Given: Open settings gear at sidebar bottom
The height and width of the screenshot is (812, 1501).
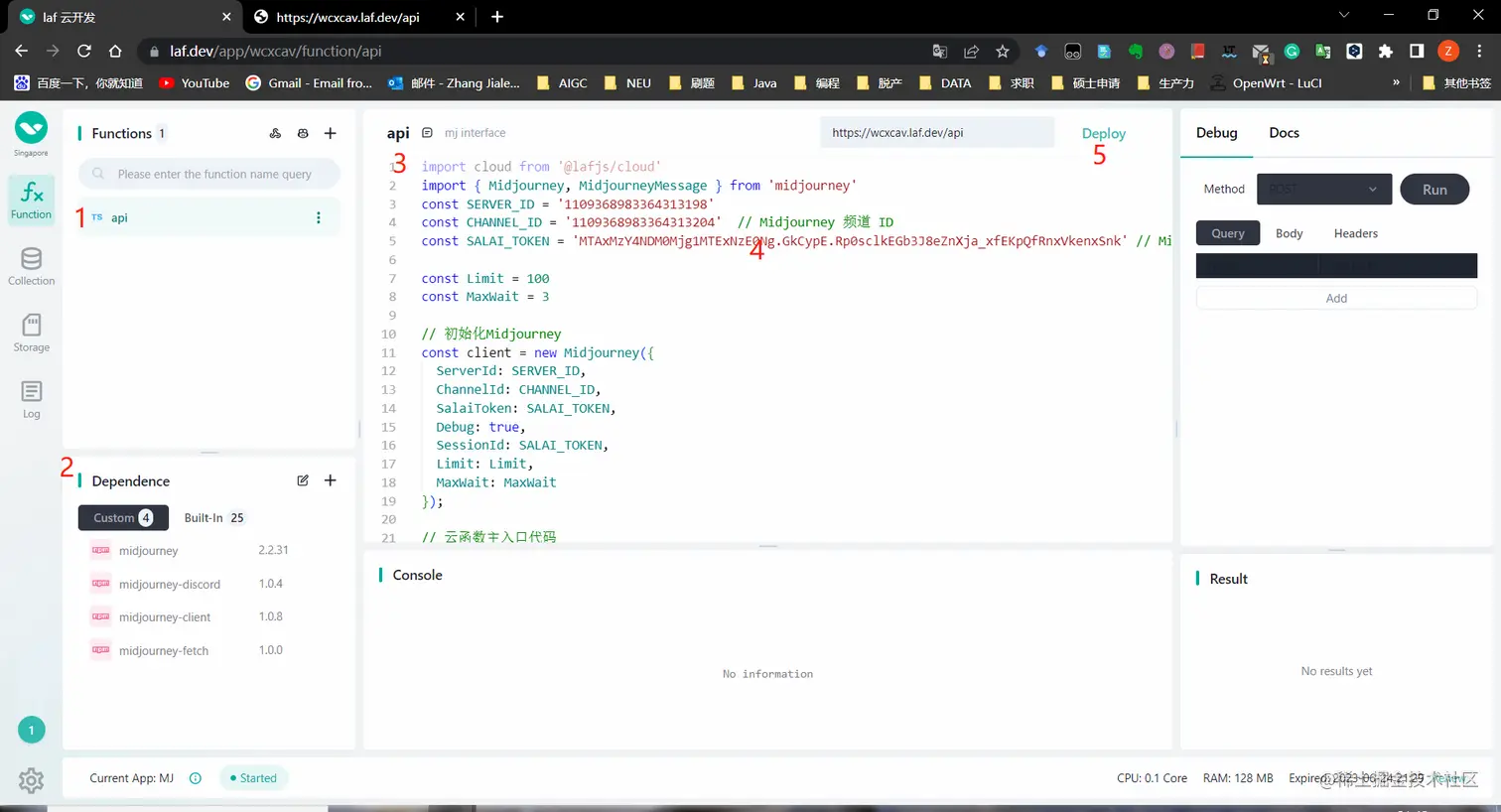Looking at the screenshot, I should coord(31,780).
